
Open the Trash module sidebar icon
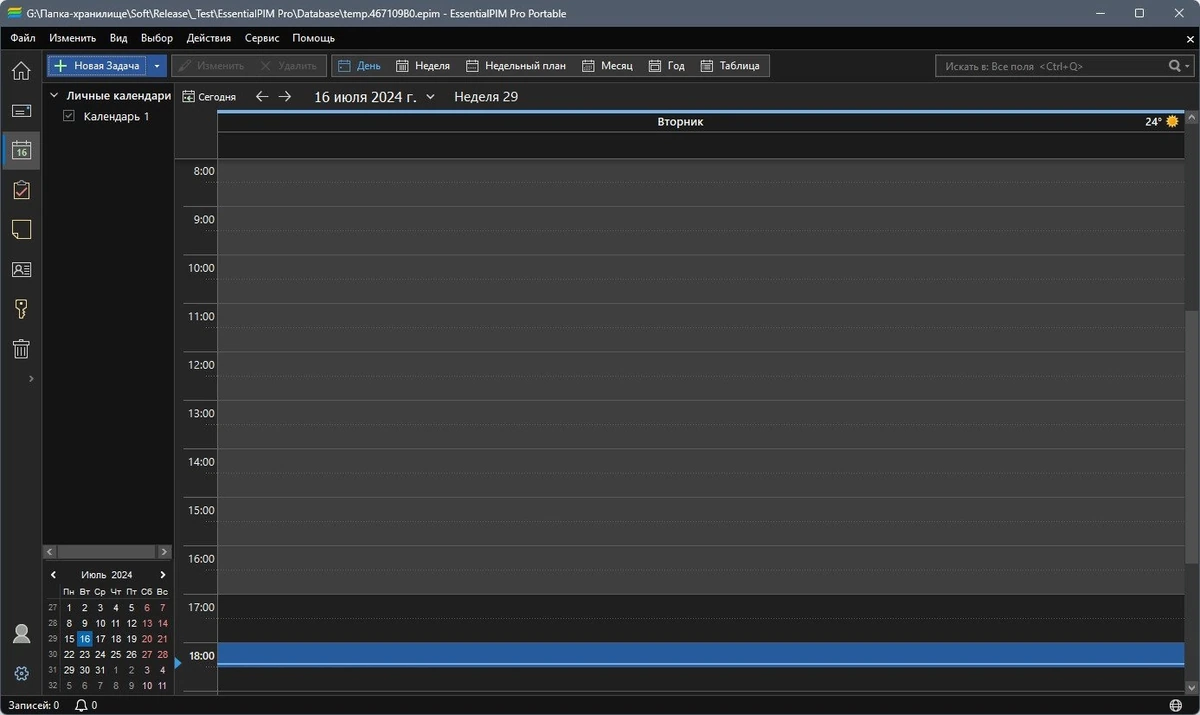pyautogui.click(x=21, y=349)
